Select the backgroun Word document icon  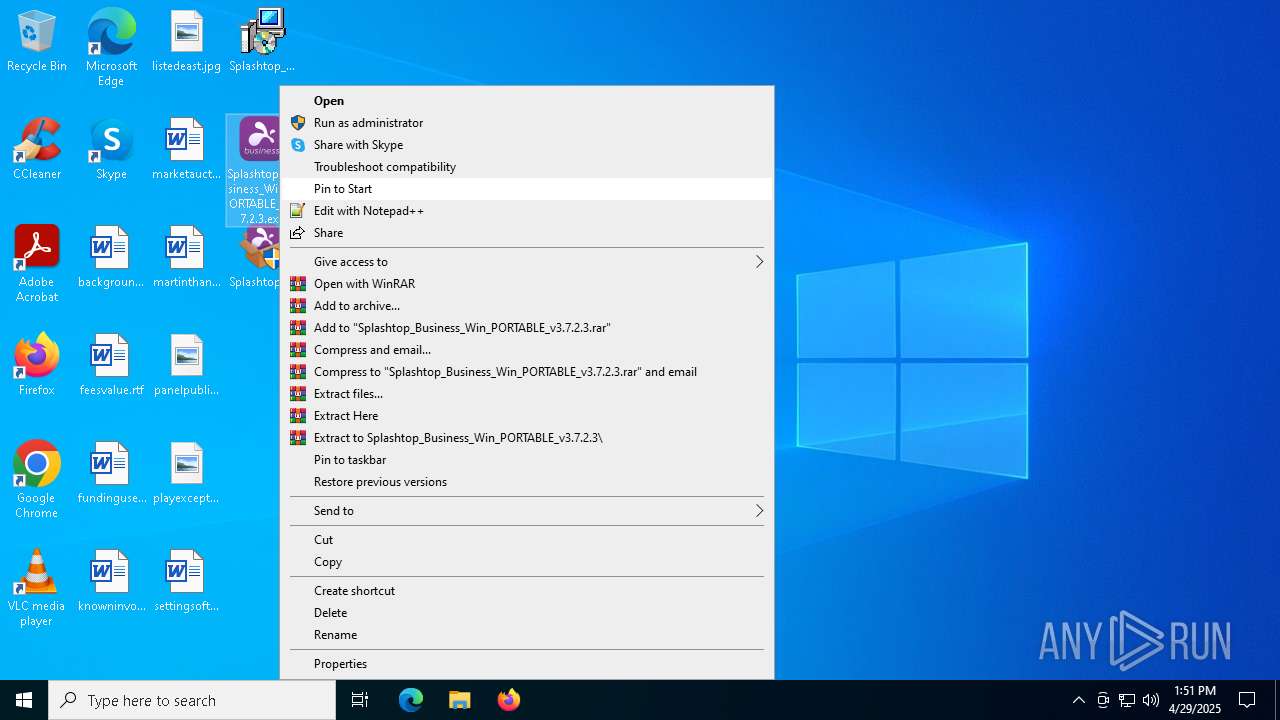click(x=111, y=258)
